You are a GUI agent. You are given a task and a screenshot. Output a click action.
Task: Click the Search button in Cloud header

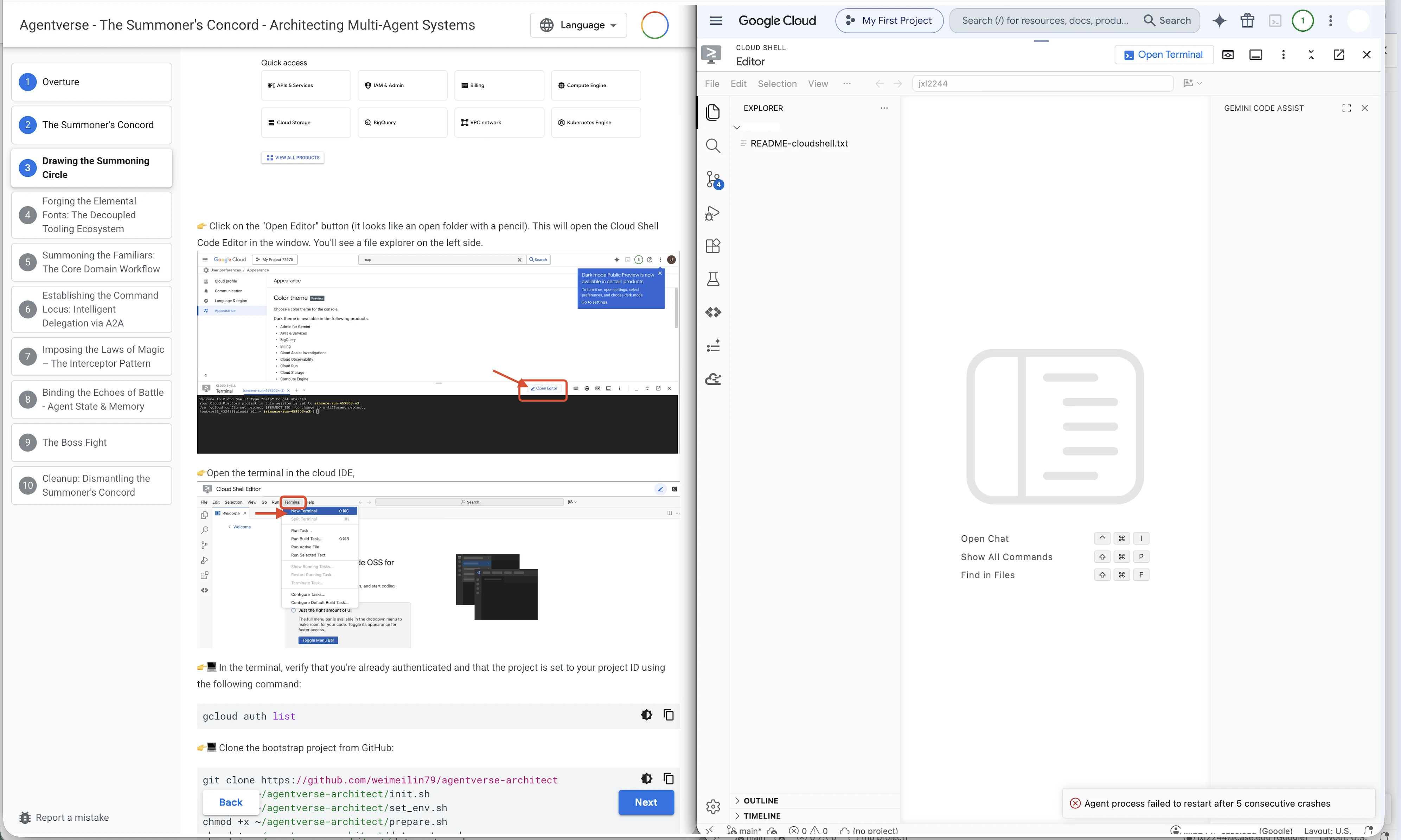(x=1167, y=20)
